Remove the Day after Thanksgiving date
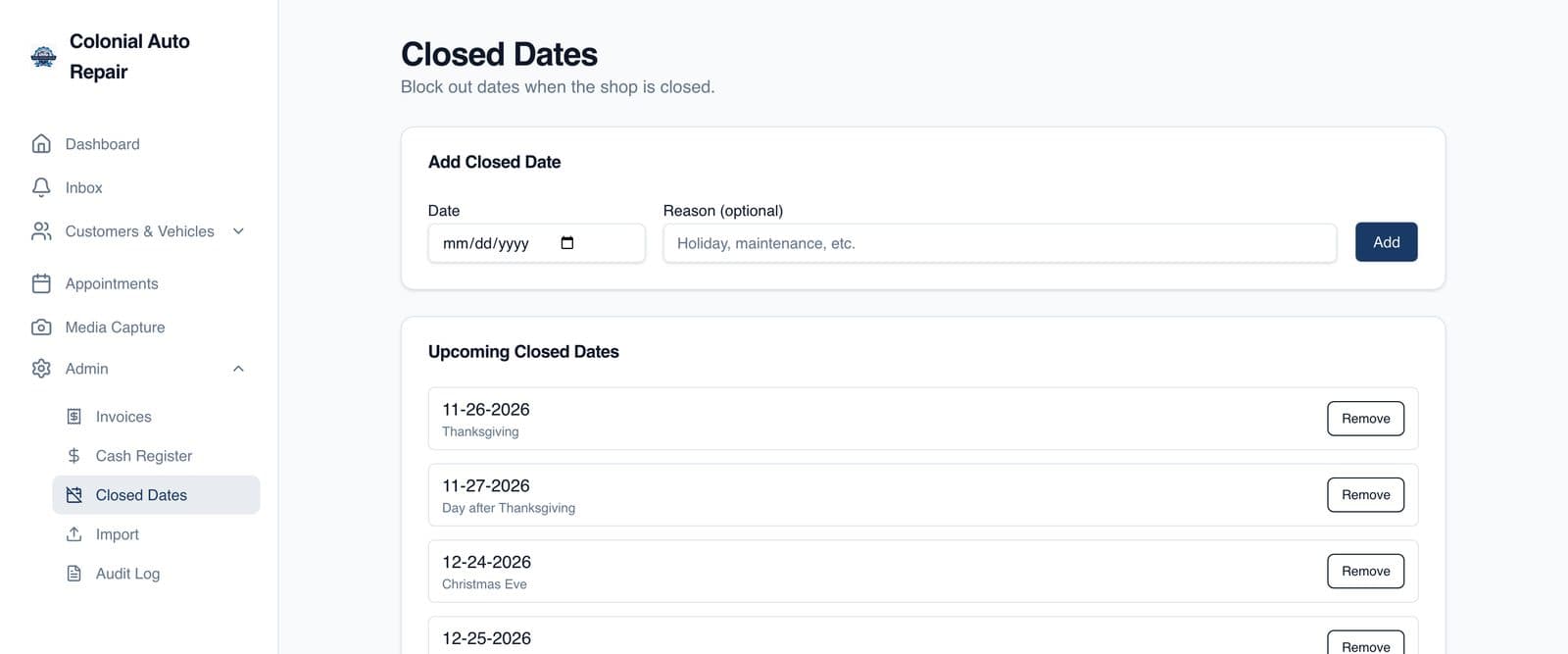The height and width of the screenshot is (654, 1568). 1365,495
